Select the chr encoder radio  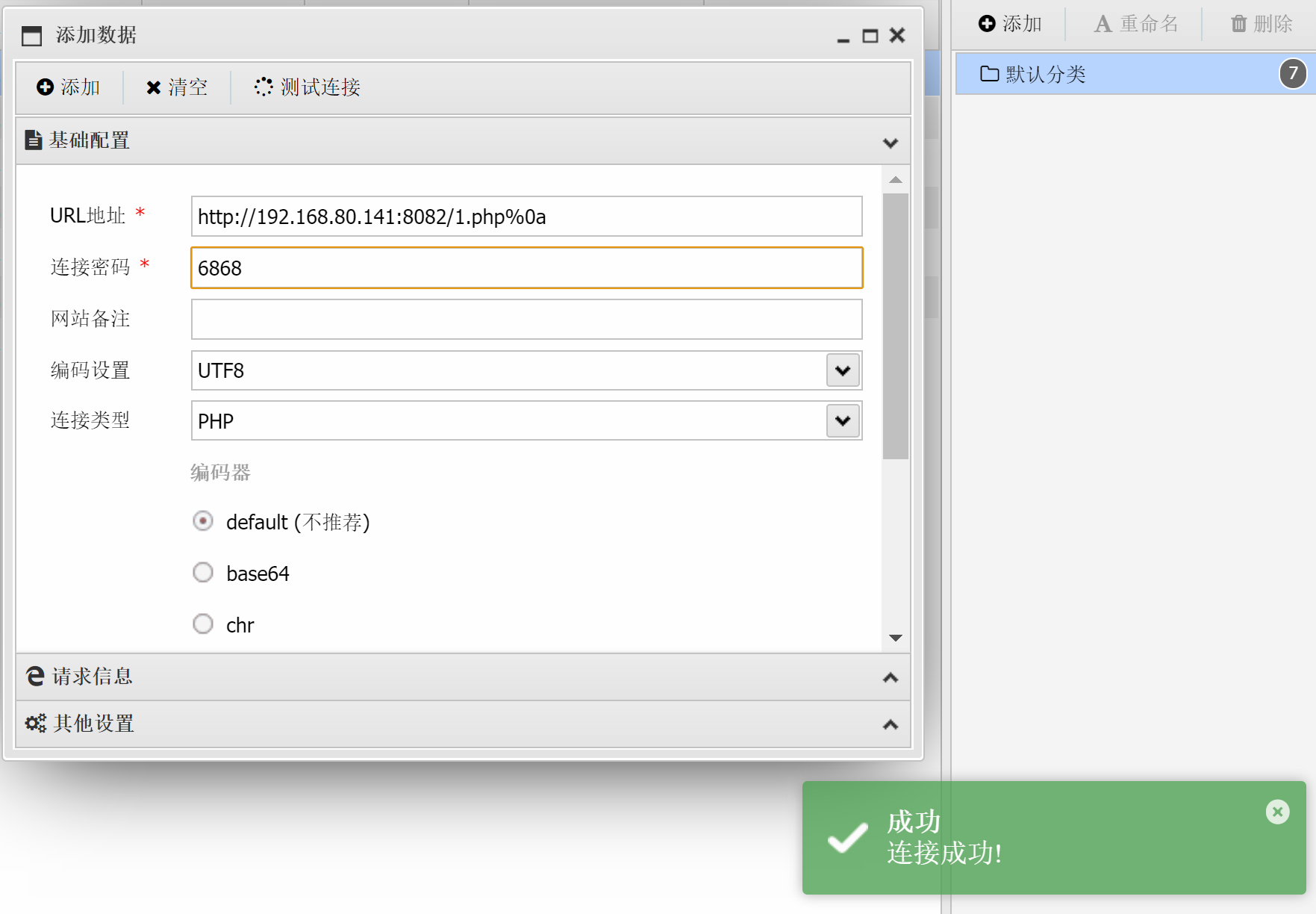pyautogui.click(x=203, y=624)
